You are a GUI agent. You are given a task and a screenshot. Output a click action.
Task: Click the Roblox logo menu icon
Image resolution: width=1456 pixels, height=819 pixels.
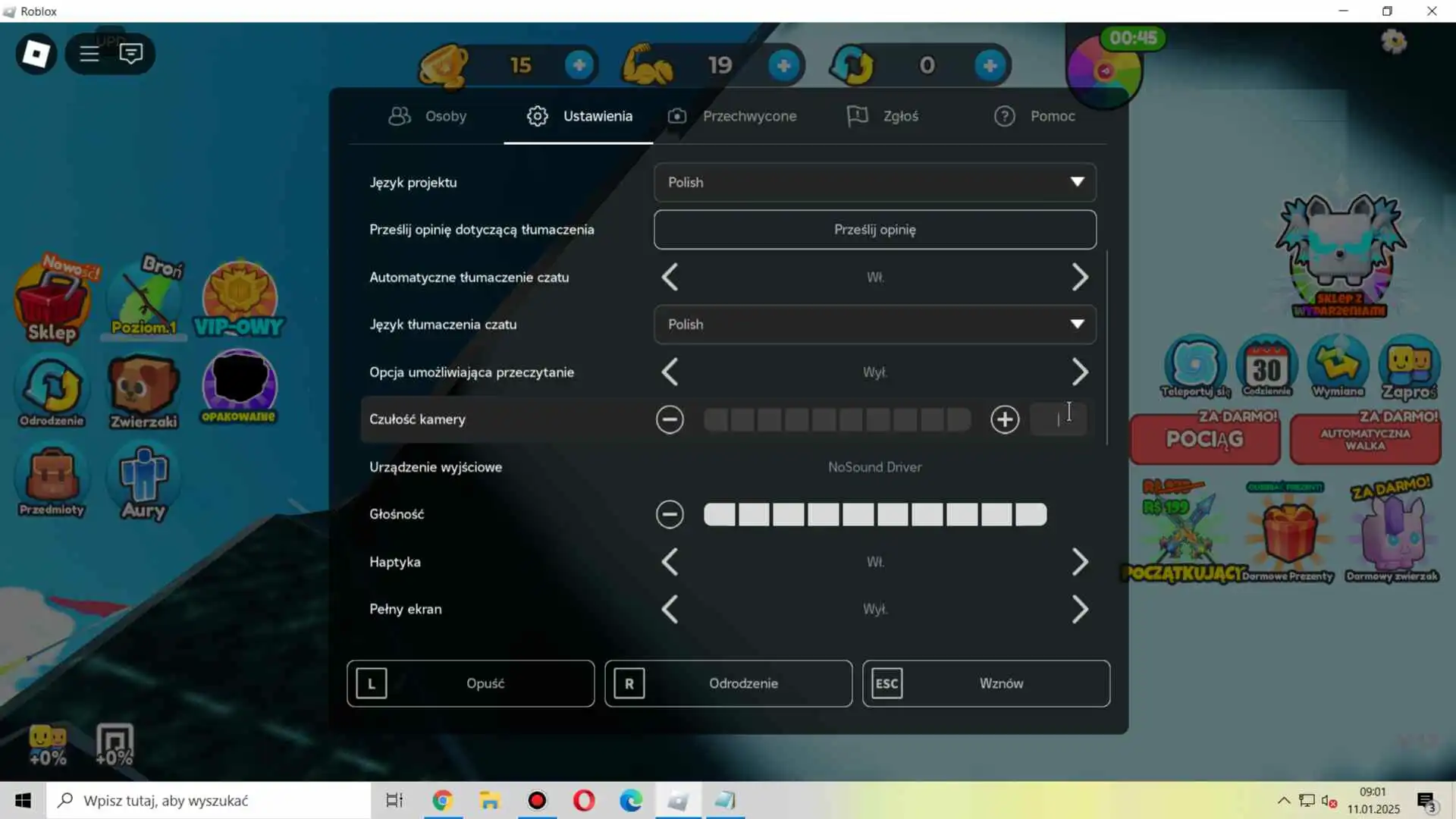point(36,54)
